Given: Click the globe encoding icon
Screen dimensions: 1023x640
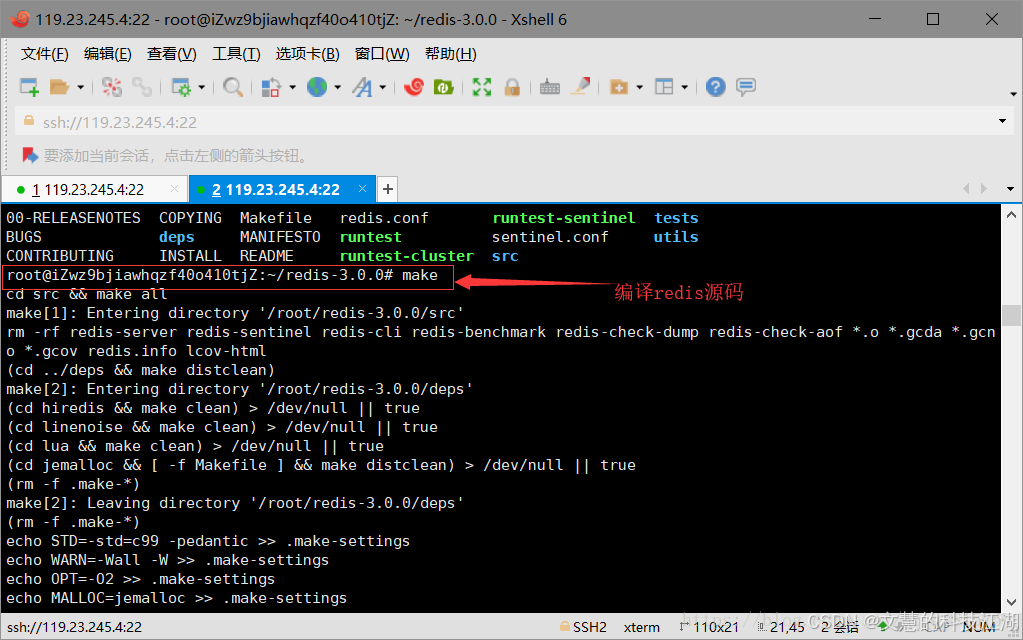Looking at the screenshot, I should (x=317, y=87).
